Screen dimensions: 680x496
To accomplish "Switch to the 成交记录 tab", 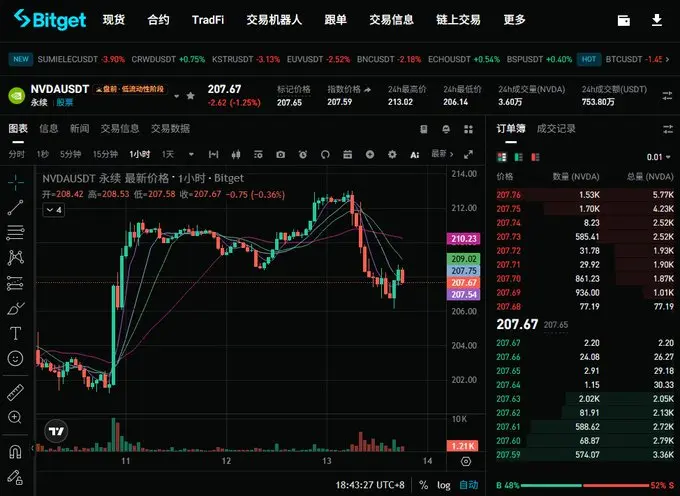I will pos(556,128).
